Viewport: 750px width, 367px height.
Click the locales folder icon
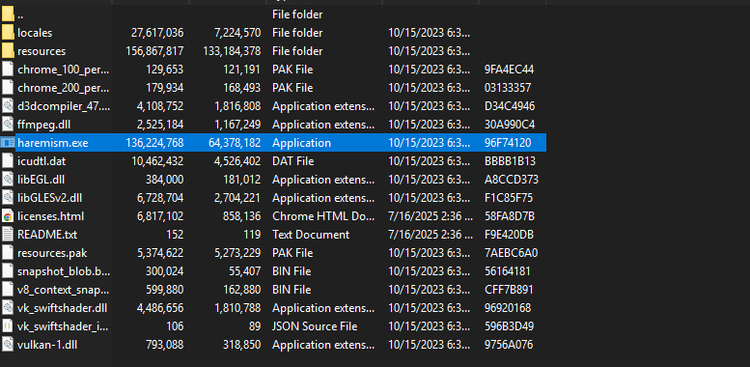coord(8,33)
